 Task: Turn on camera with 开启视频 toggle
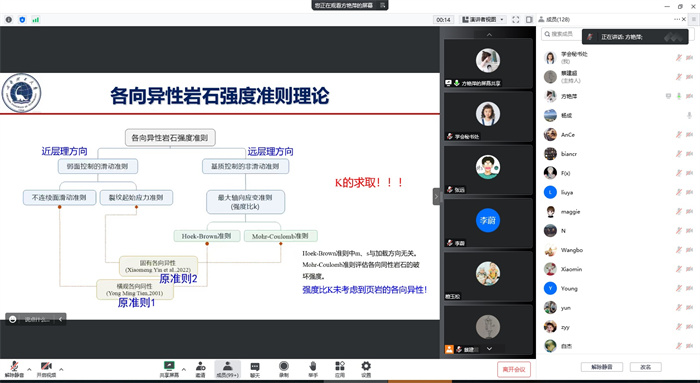coord(46,369)
